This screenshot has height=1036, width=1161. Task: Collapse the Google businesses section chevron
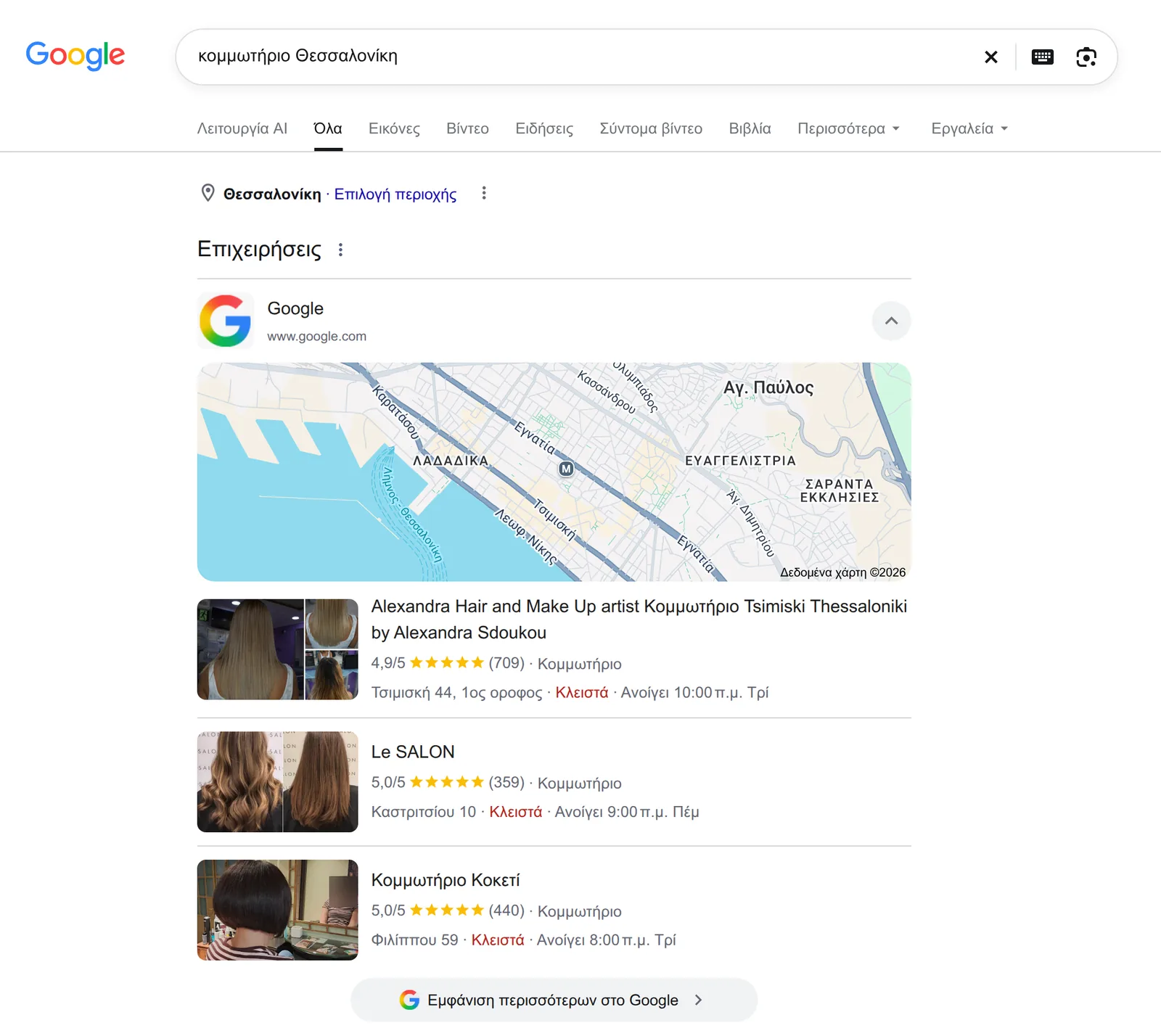pos(891,321)
